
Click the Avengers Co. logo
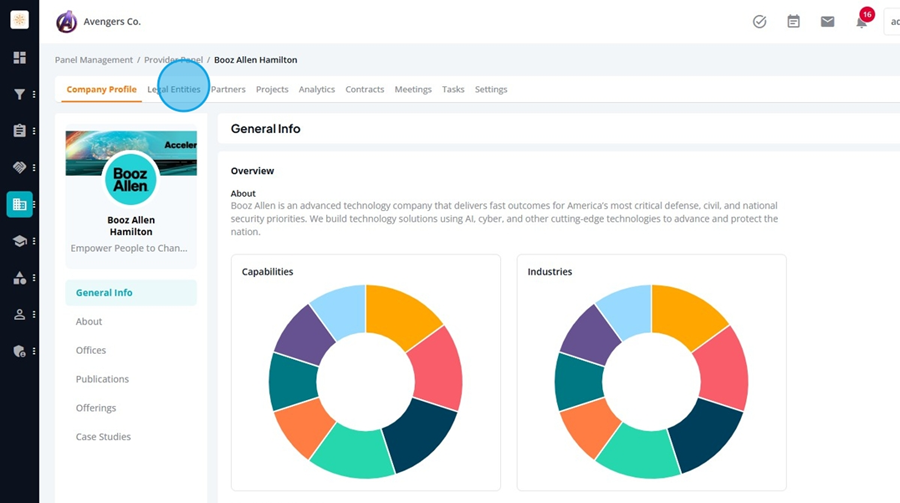click(x=67, y=22)
